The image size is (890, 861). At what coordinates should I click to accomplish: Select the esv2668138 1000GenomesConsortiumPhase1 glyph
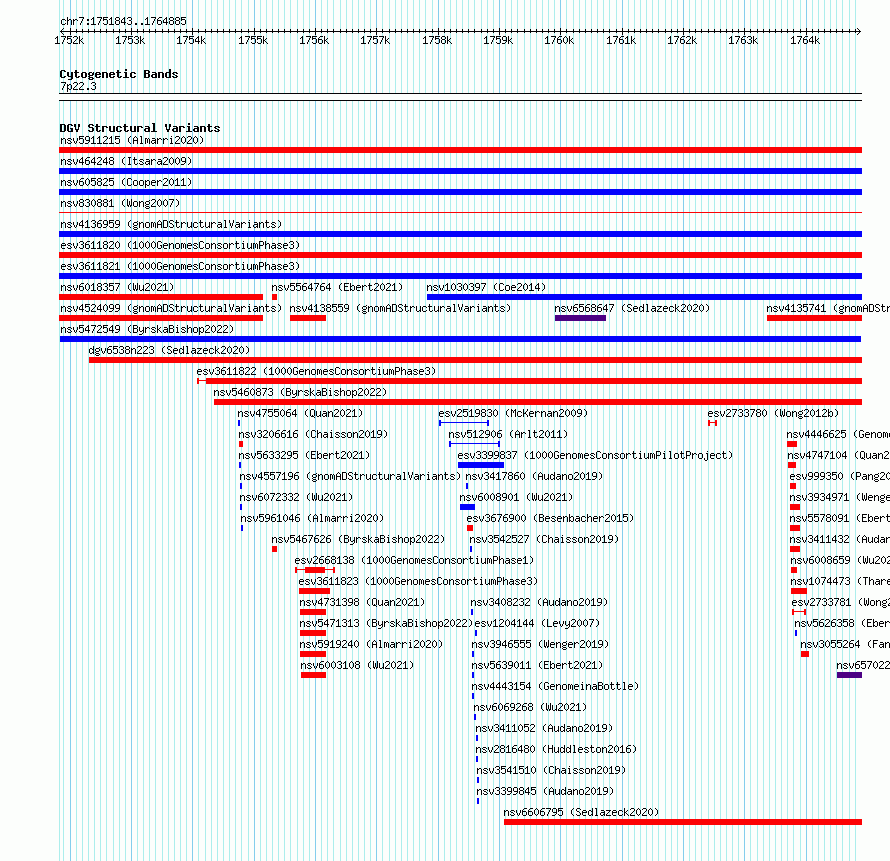(315, 570)
